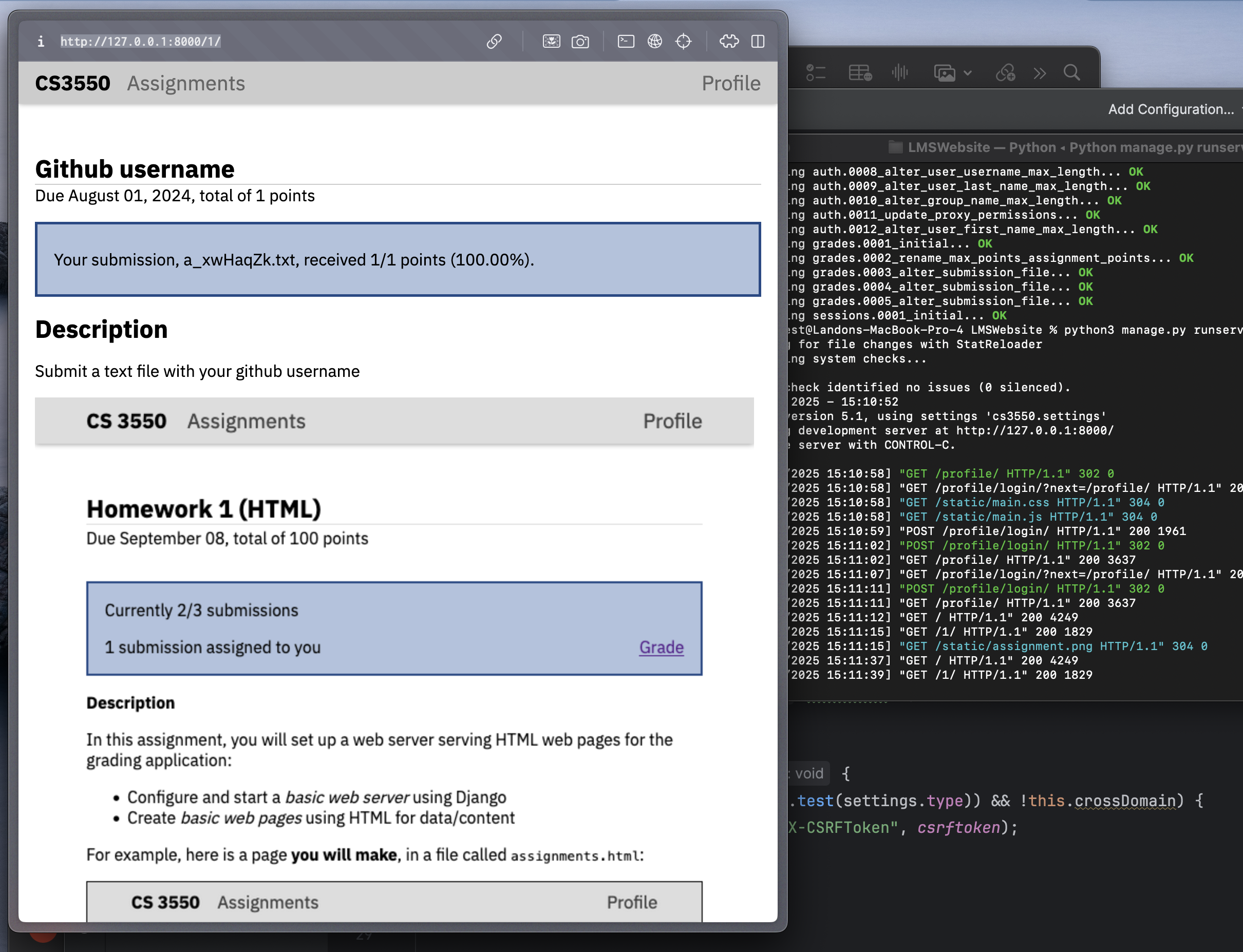
Task: Click the framed image capture icon
Action: point(551,42)
